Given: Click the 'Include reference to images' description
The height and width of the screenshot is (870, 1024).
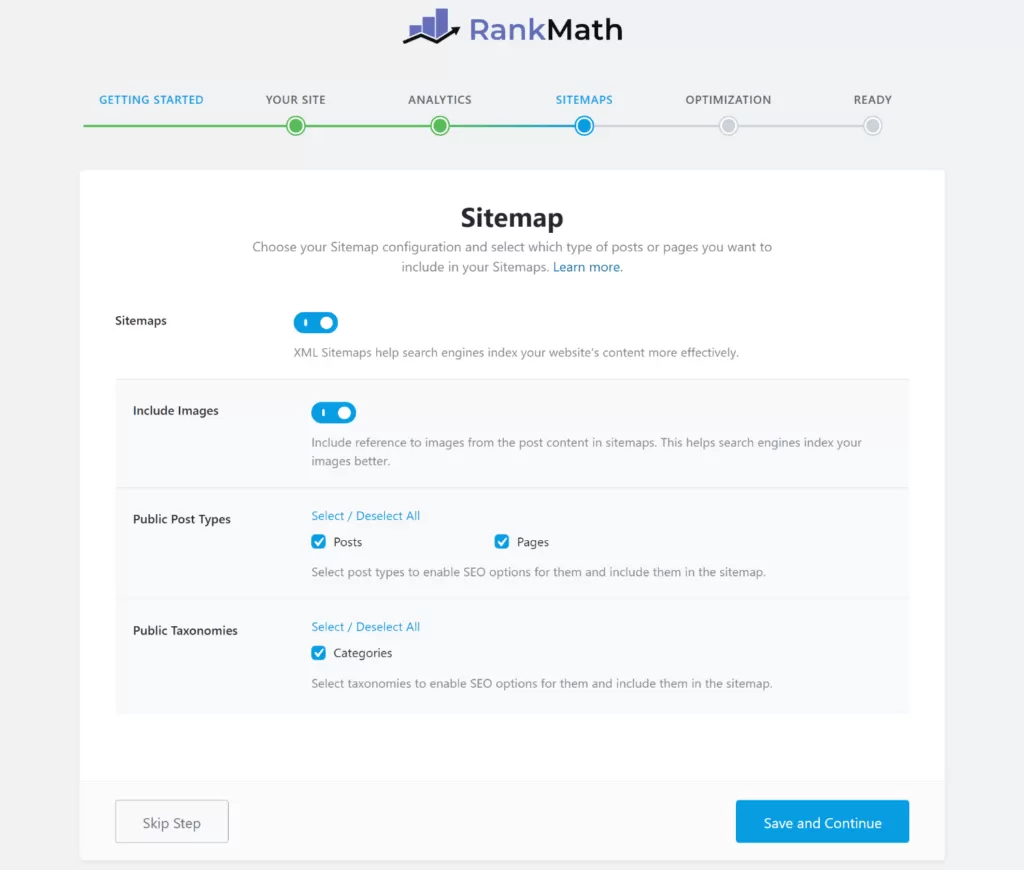Looking at the screenshot, I should tap(586, 452).
